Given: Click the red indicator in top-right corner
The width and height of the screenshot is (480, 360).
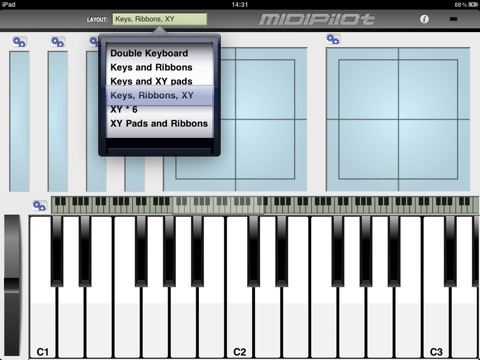Looking at the screenshot, I should (453, 19).
